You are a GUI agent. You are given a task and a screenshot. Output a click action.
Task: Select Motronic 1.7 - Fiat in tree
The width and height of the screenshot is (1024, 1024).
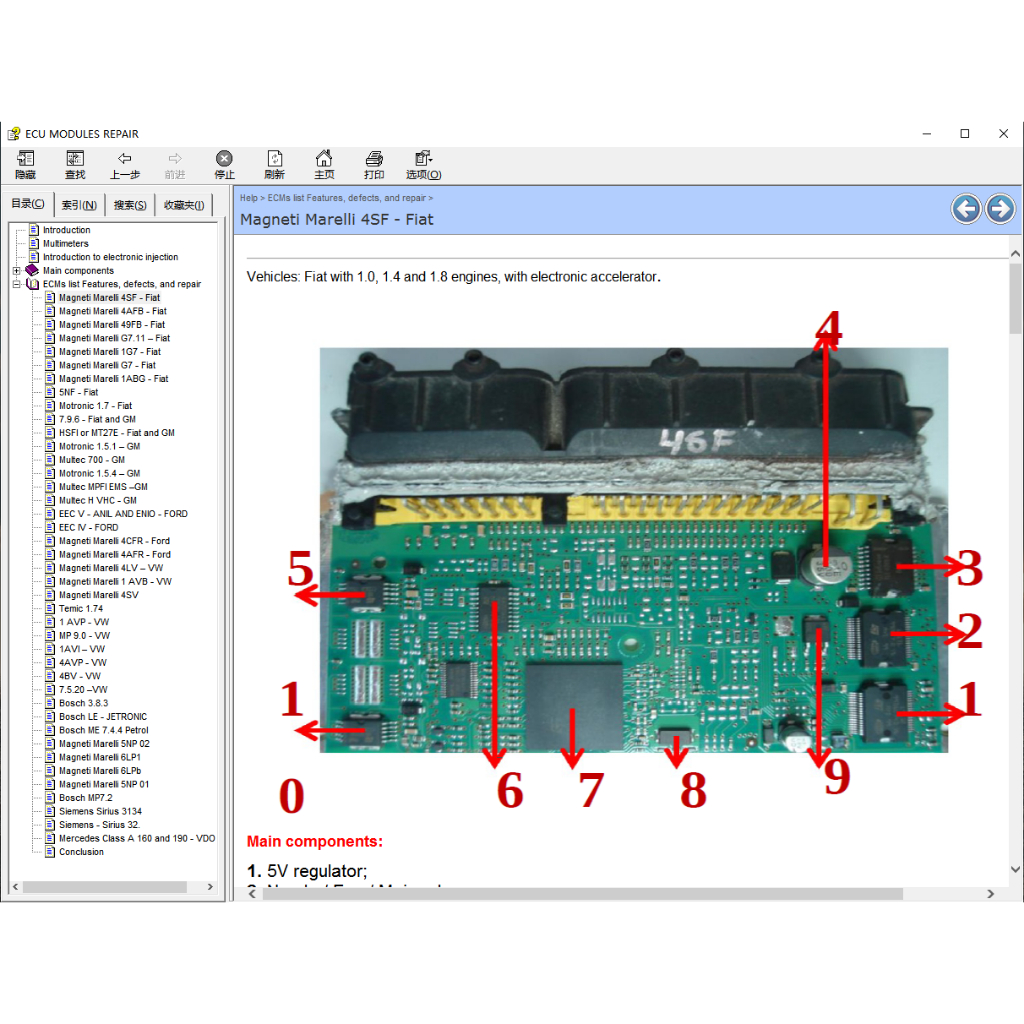[95, 406]
